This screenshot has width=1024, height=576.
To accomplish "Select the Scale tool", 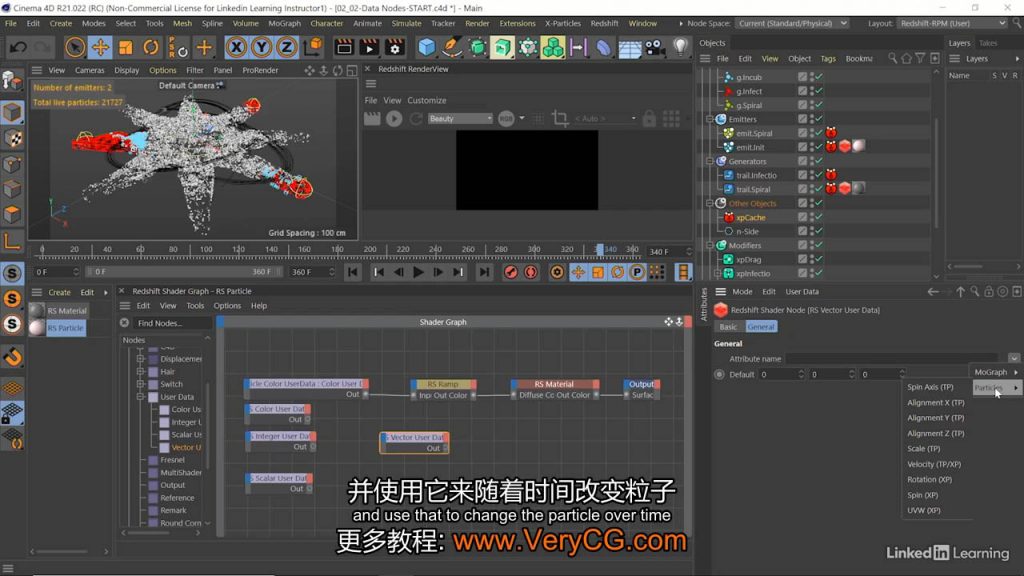I will (x=125, y=47).
